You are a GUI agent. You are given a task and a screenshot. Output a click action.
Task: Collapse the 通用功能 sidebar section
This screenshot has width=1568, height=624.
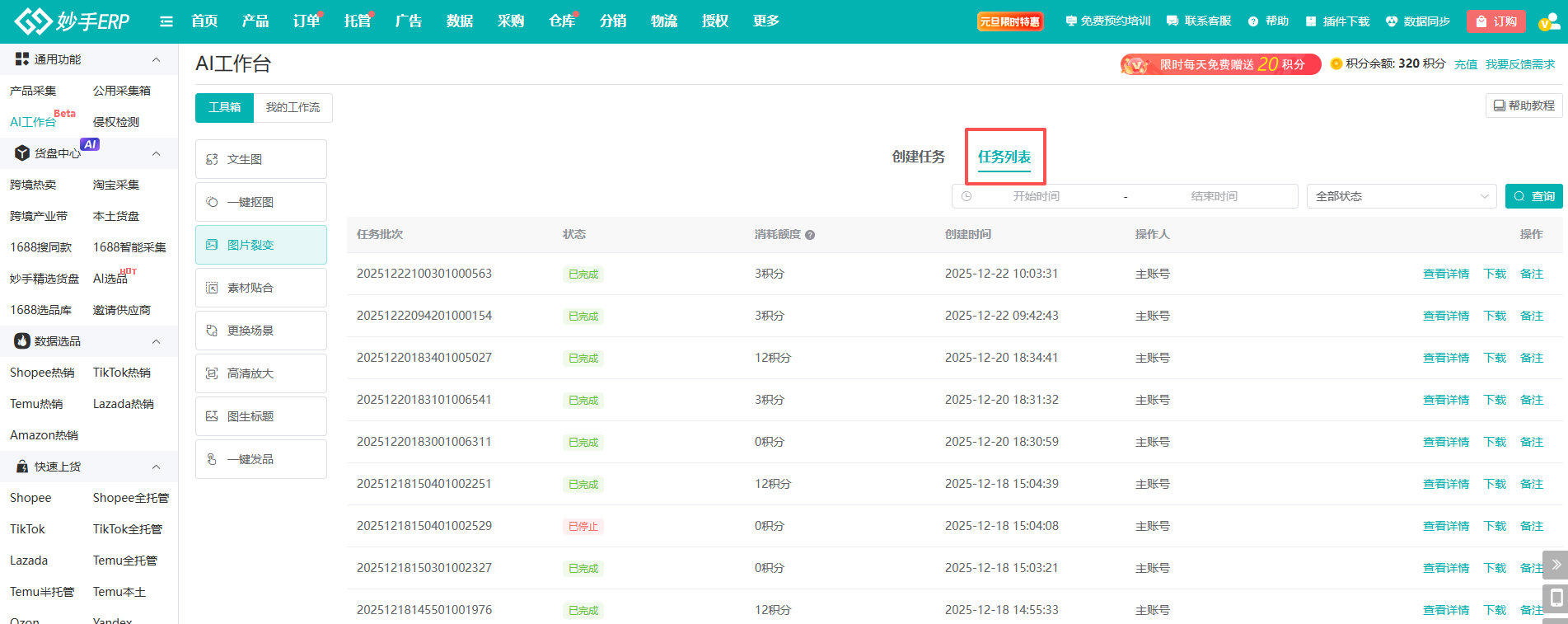[x=156, y=59]
